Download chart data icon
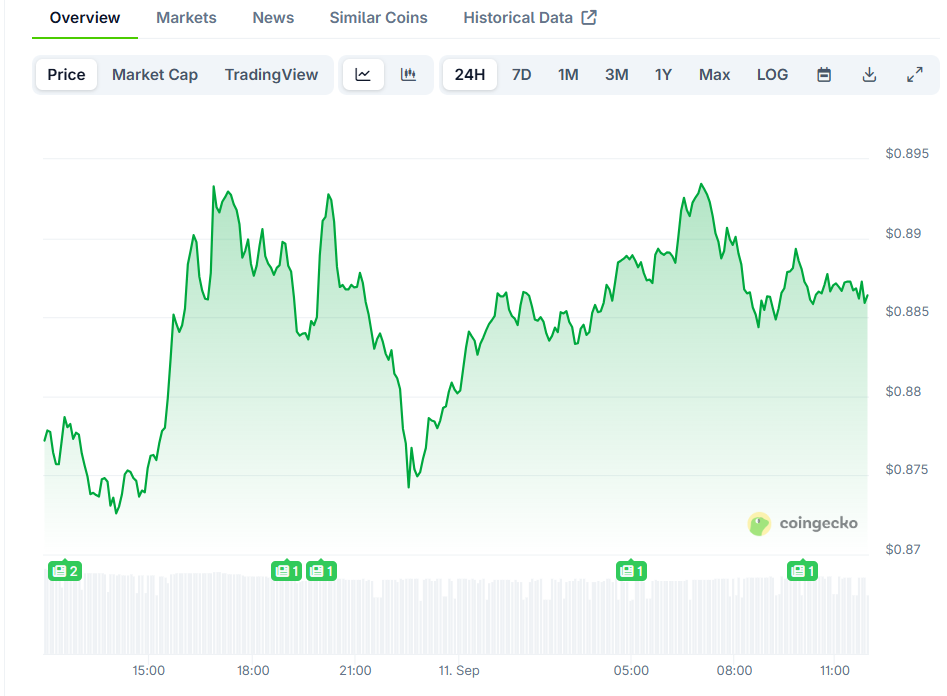This screenshot has height=696, width=947. click(869, 75)
